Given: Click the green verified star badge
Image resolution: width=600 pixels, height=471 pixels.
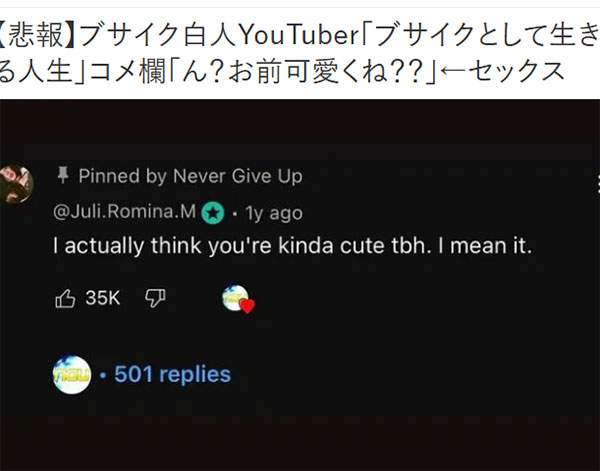Looking at the screenshot, I should pyautogui.click(x=212, y=212).
